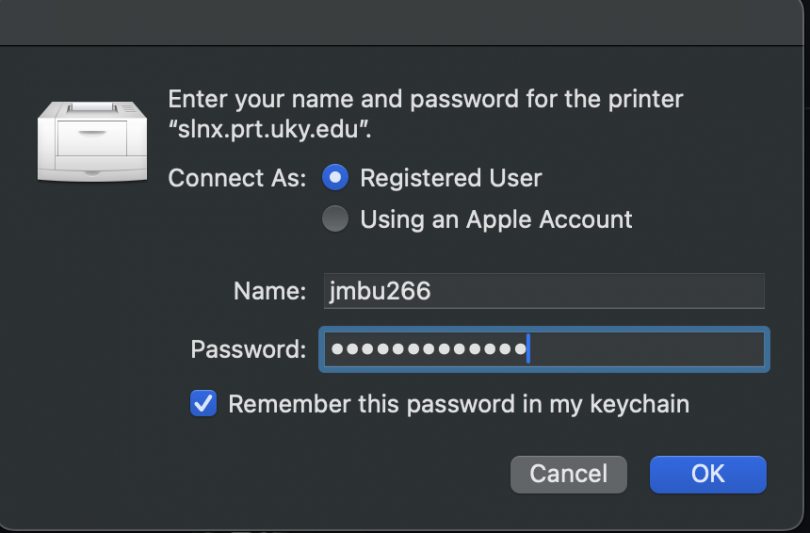Click the "Registered User" label text
810x533 pixels.
click(450, 178)
